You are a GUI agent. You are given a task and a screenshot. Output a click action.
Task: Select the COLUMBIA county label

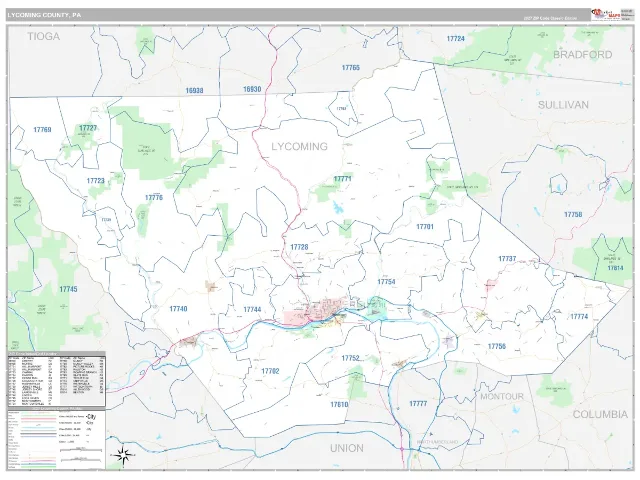point(600,414)
